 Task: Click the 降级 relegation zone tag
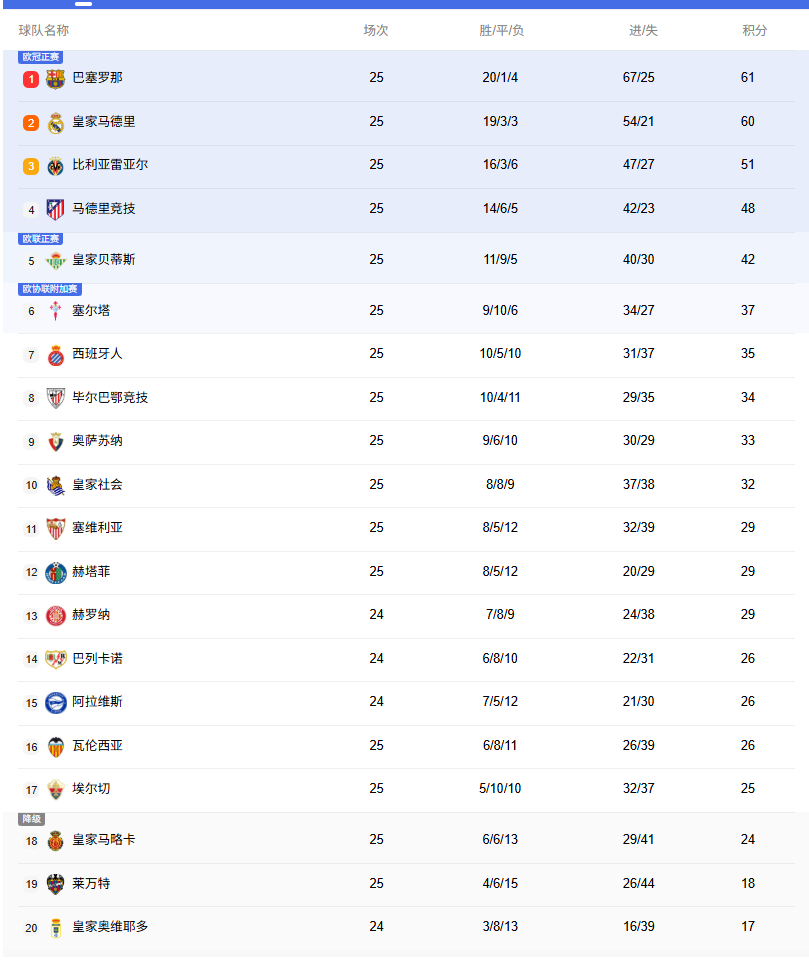tap(32, 819)
